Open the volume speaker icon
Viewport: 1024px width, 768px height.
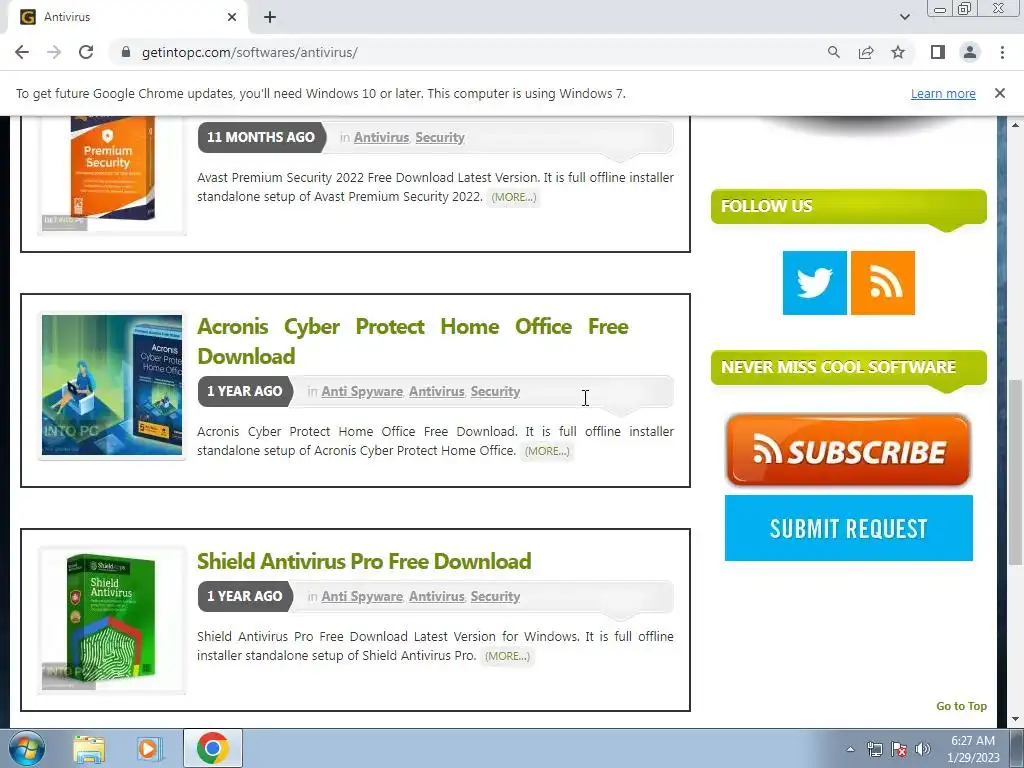pyautogui.click(x=923, y=749)
